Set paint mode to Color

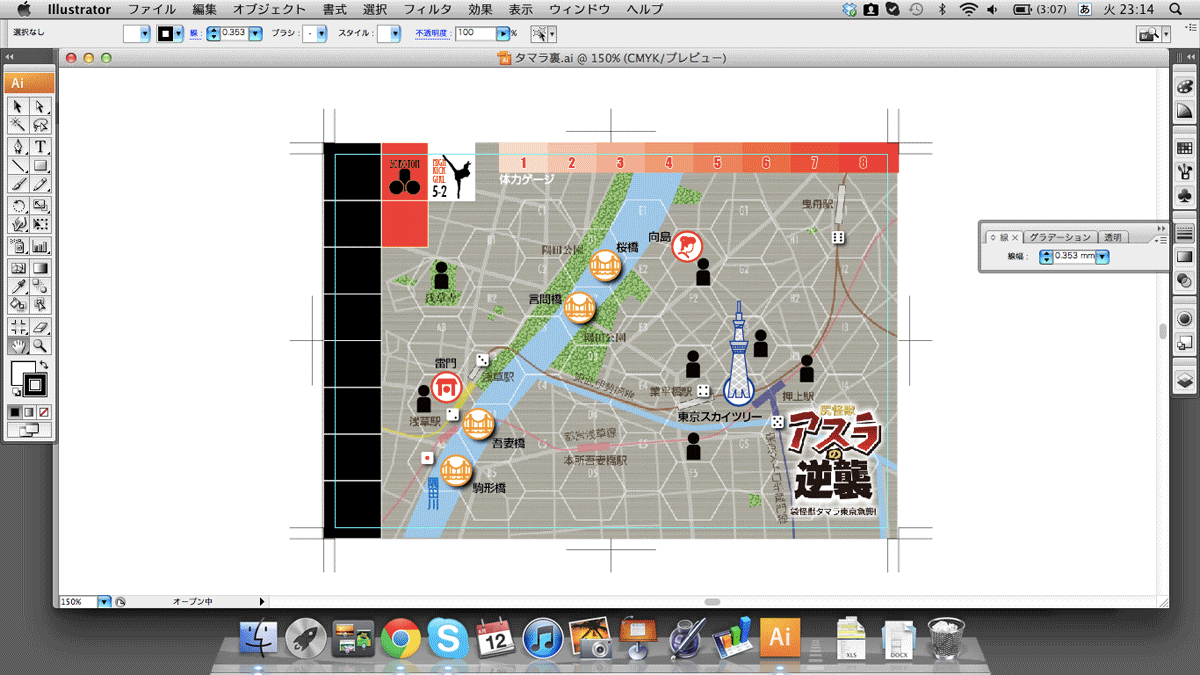15,411
